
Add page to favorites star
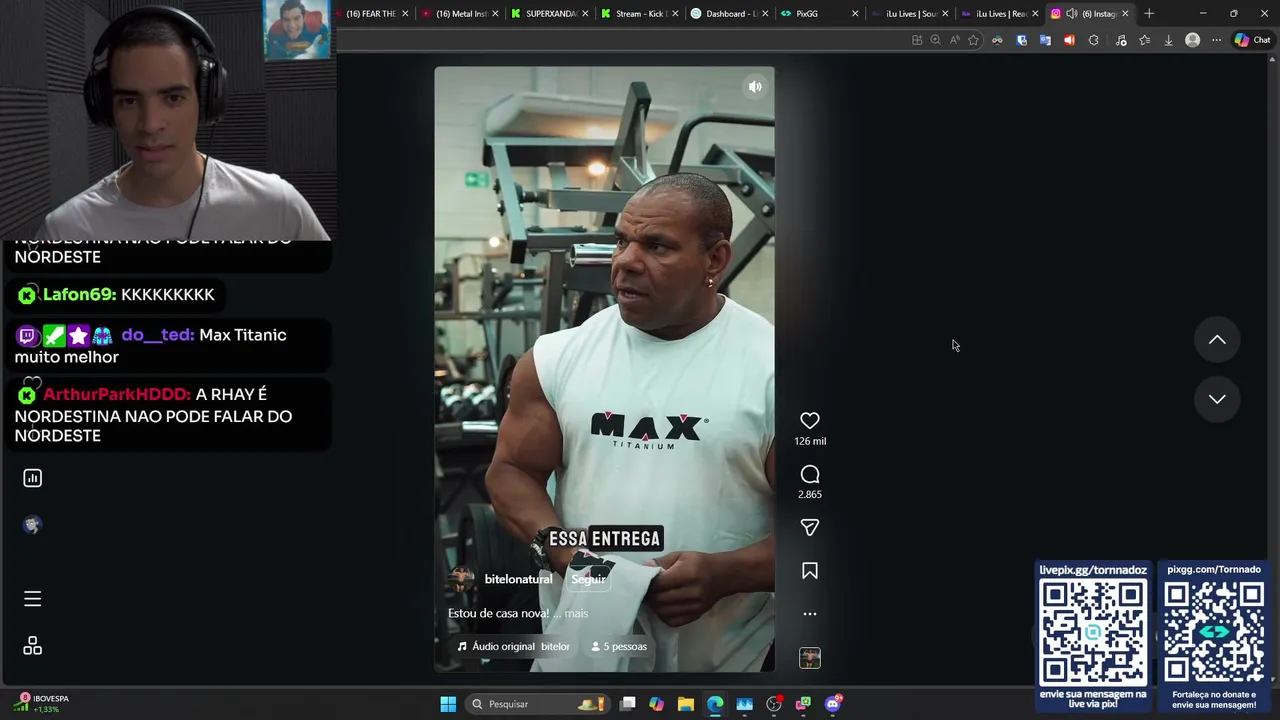973,40
